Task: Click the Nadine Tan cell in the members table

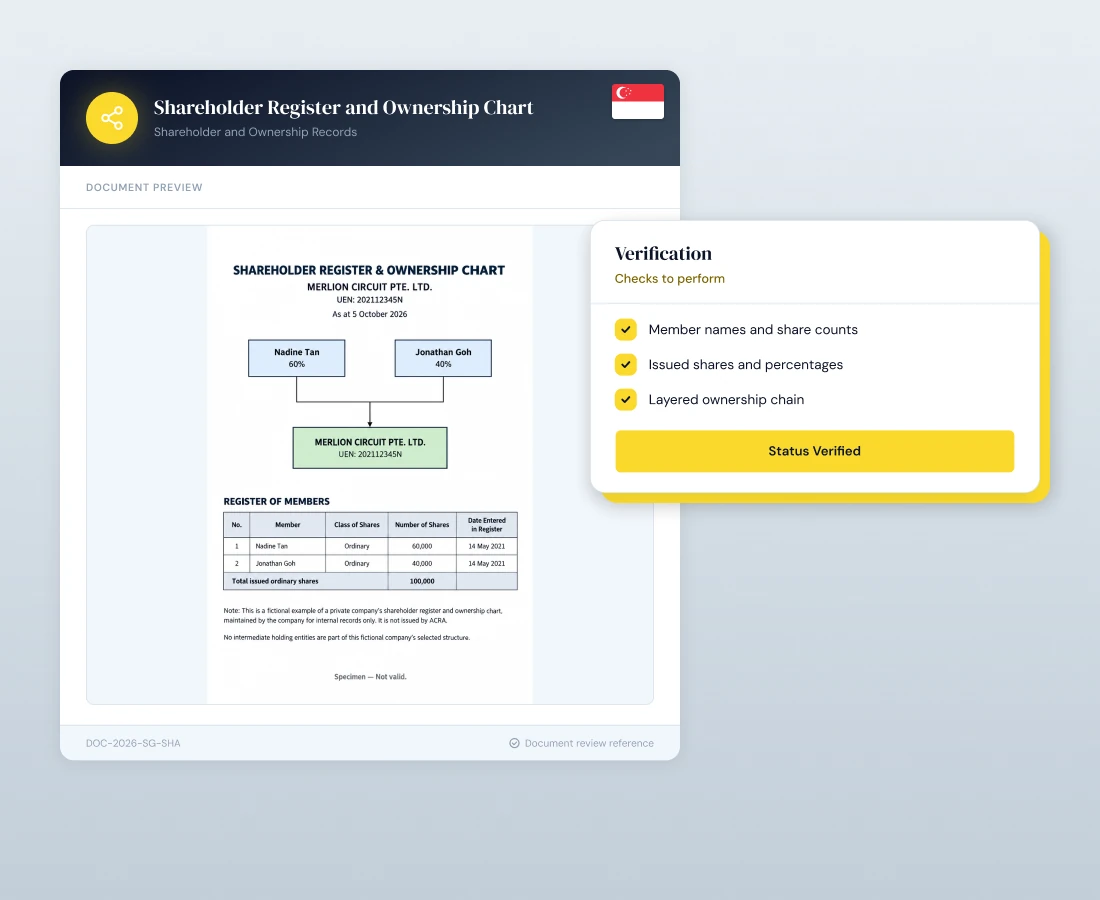Action: (288, 546)
